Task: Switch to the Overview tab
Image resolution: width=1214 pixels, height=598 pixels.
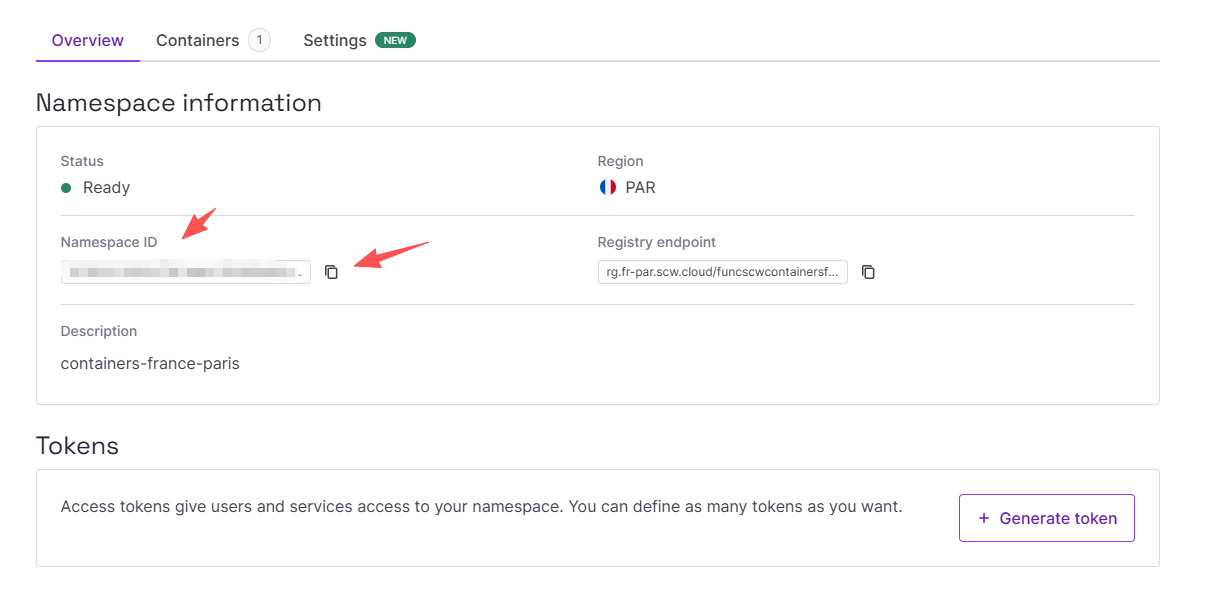Action: (x=88, y=41)
